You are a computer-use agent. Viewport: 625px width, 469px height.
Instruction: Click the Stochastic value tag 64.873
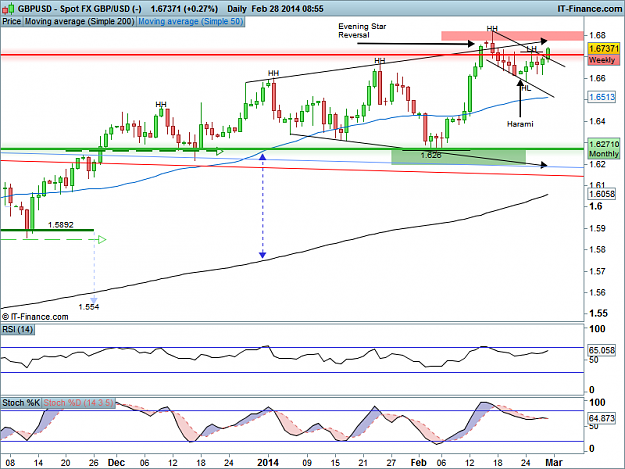[x=602, y=418]
